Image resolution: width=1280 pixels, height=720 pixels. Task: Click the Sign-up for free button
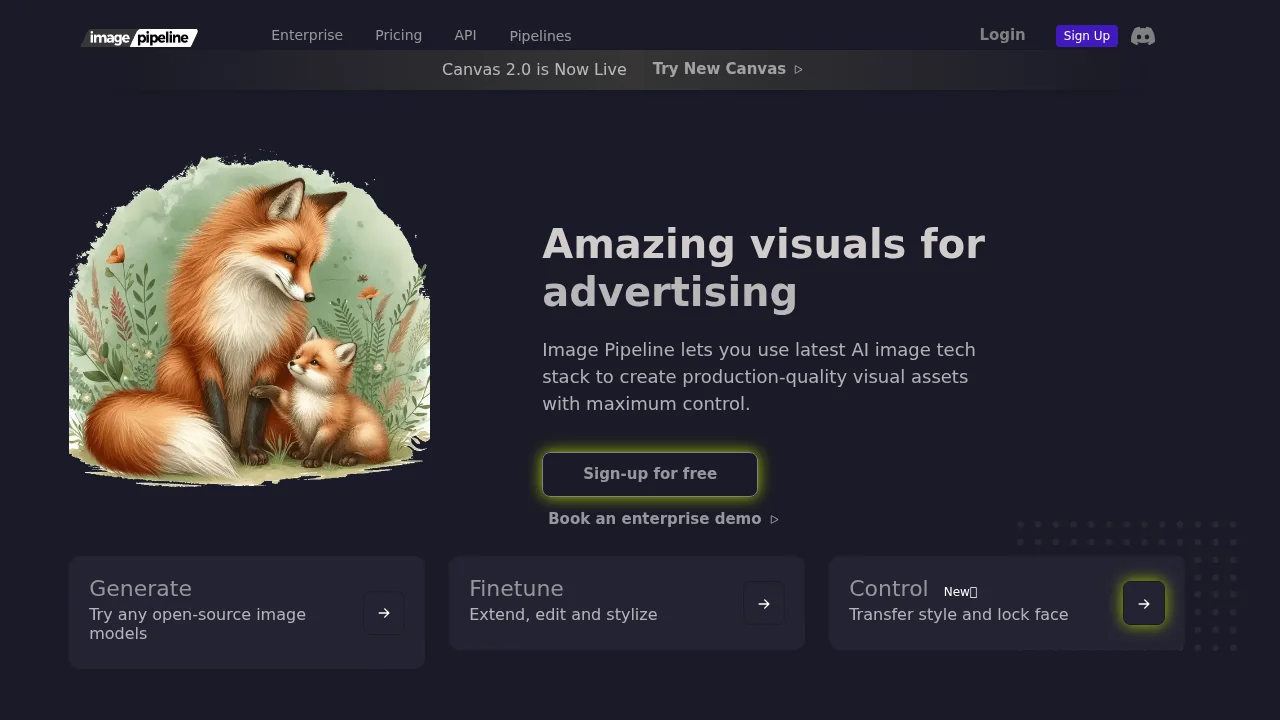tap(649, 473)
